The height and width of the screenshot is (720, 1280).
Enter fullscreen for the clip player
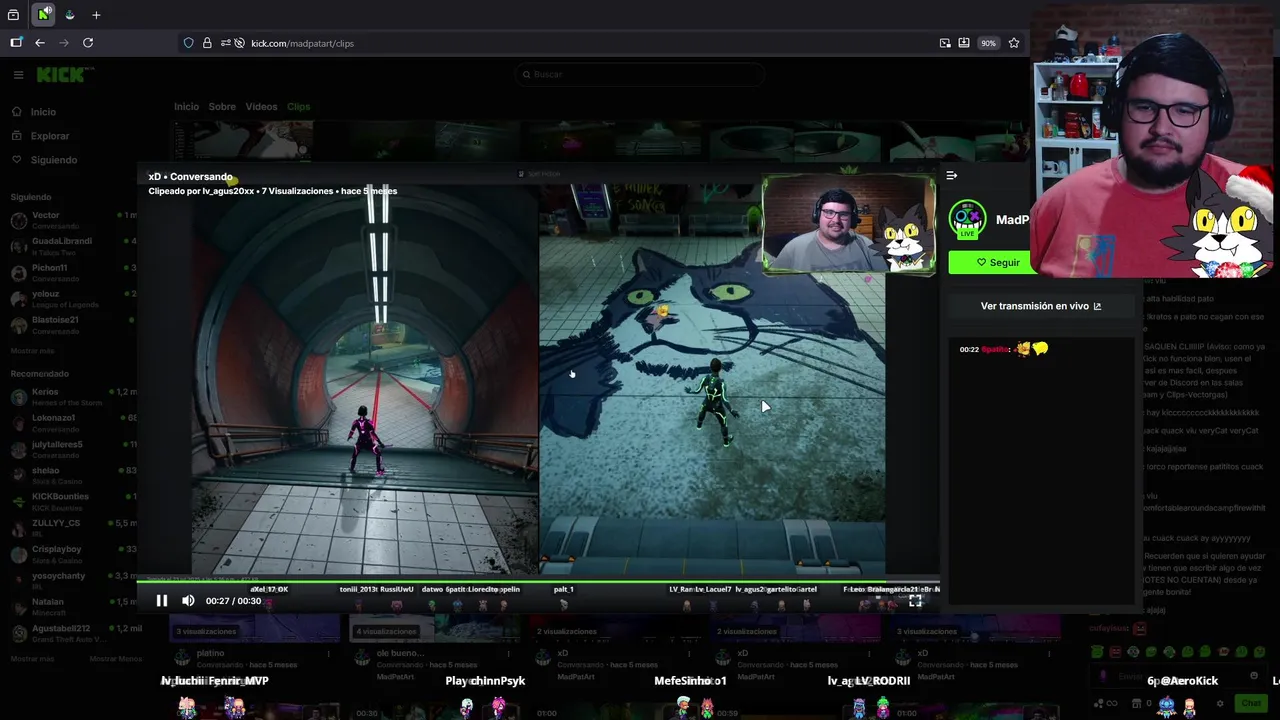click(x=915, y=601)
